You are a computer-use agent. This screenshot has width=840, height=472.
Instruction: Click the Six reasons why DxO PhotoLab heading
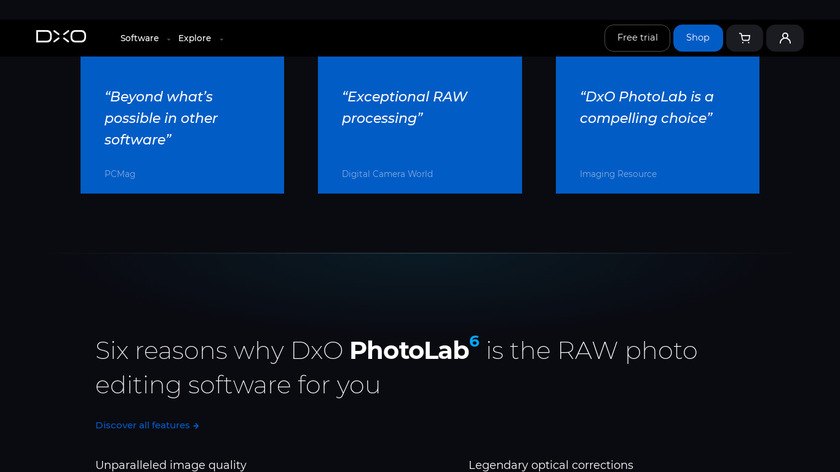click(x=396, y=367)
